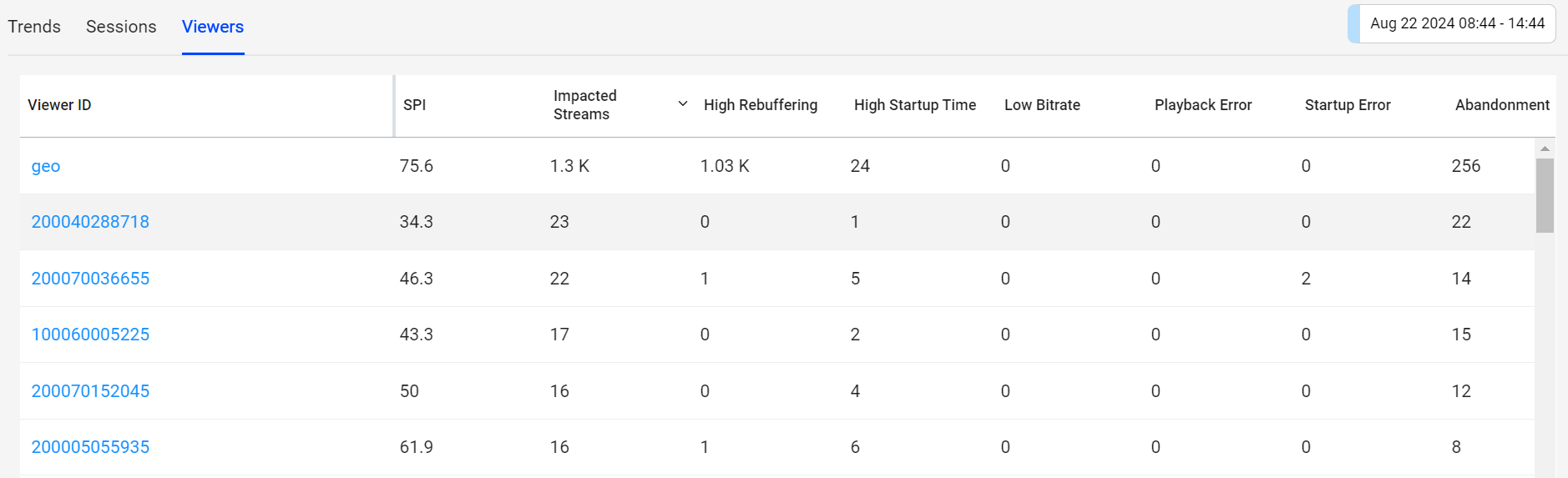Click the table's vertical scrollbar thumb

click(1545, 195)
